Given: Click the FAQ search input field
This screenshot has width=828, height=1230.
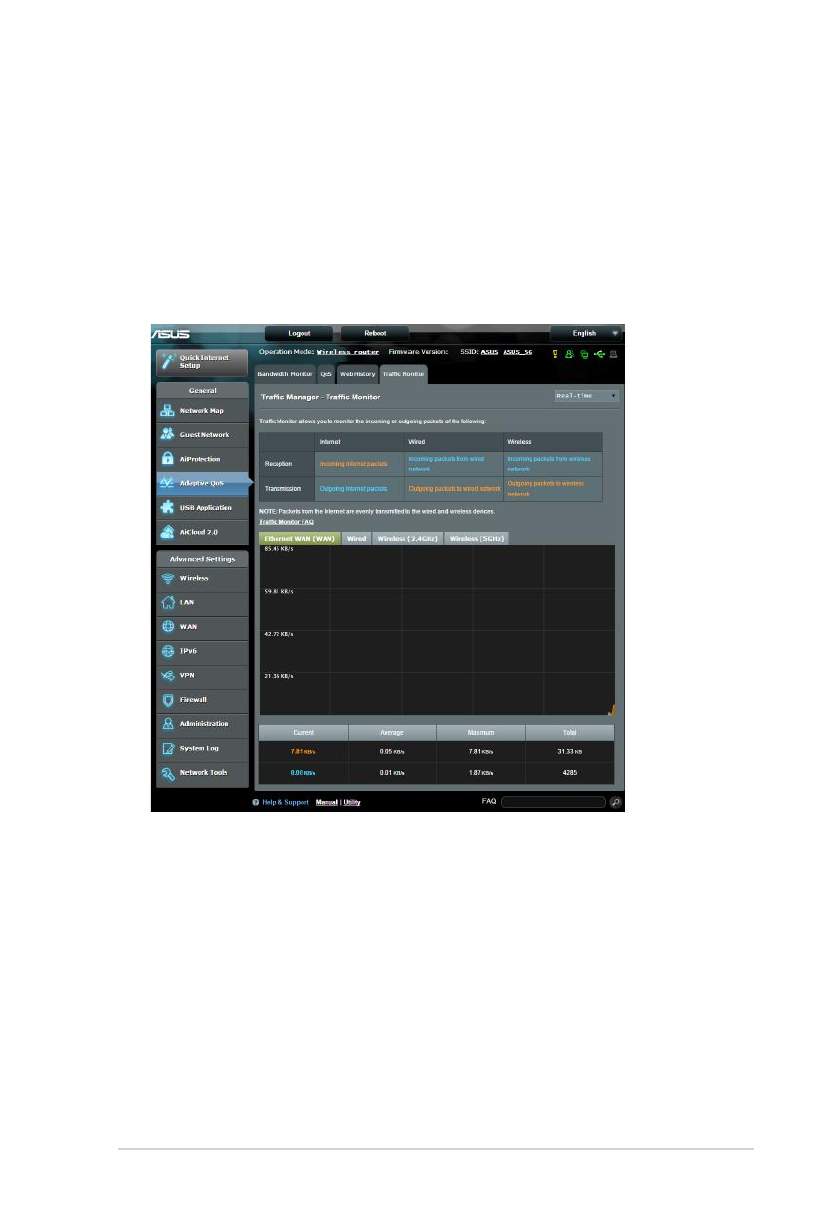Looking at the screenshot, I should (552, 802).
